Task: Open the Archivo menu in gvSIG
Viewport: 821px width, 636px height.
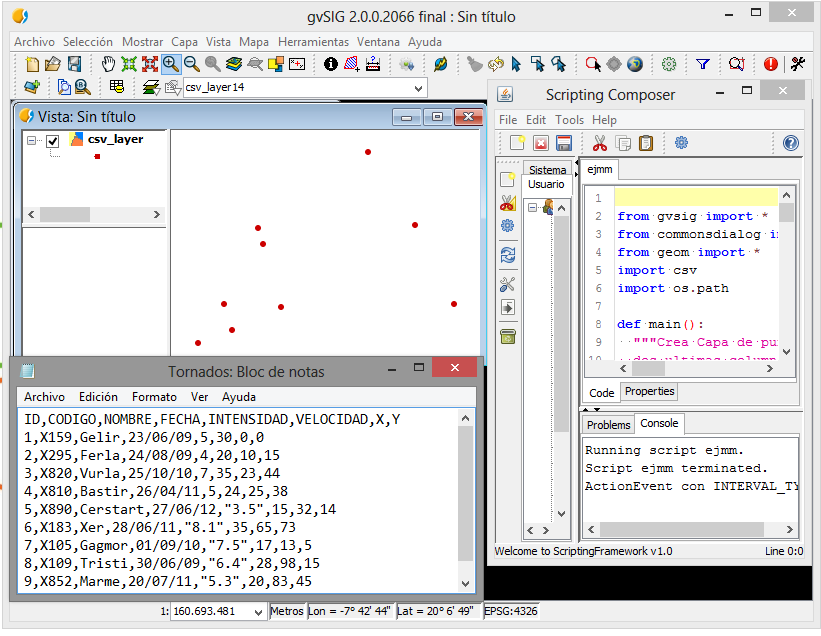Action: pyautogui.click(x=34, y=42)
